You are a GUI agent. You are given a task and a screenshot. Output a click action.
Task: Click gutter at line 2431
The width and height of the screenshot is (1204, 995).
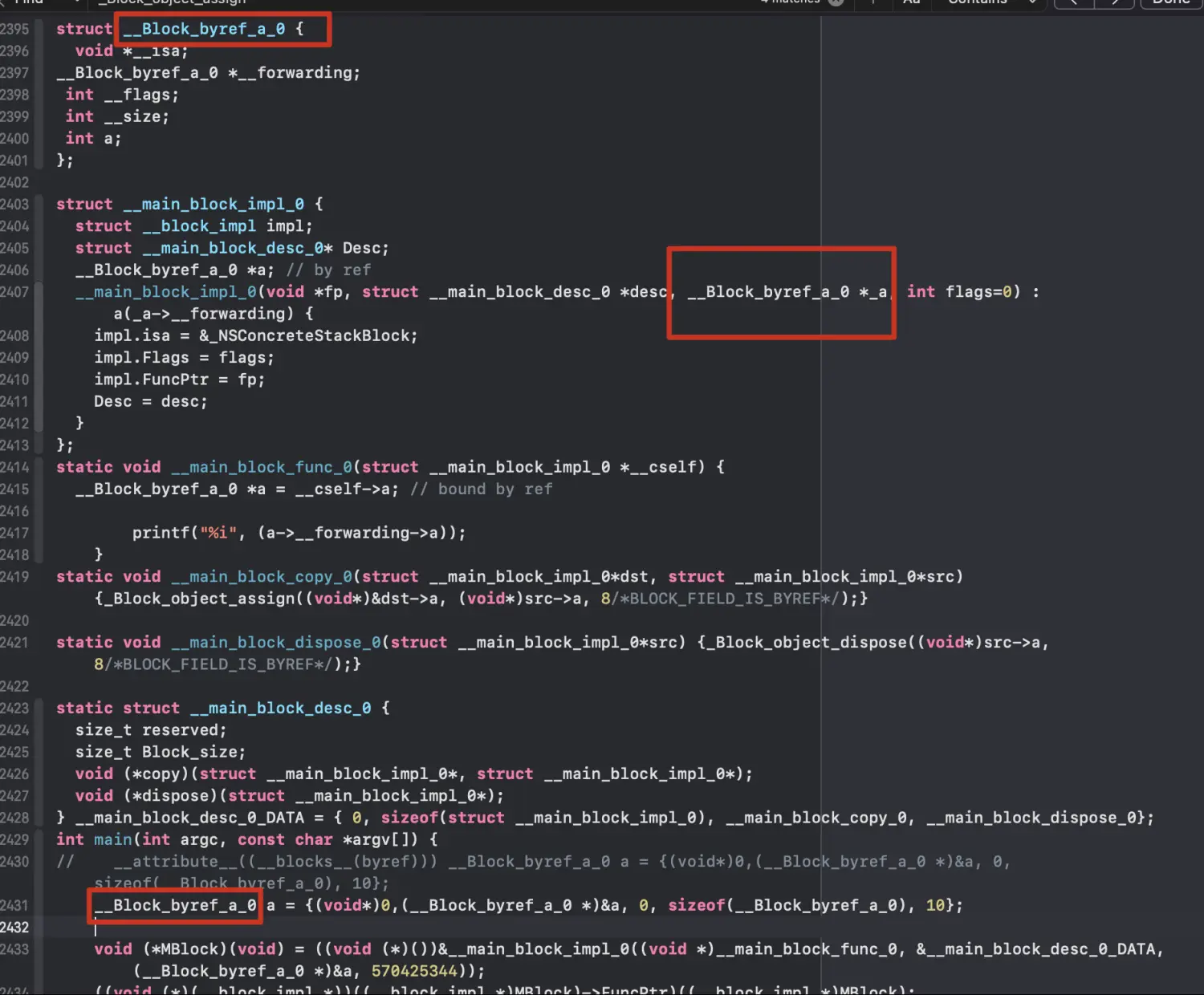pos(14,905)
